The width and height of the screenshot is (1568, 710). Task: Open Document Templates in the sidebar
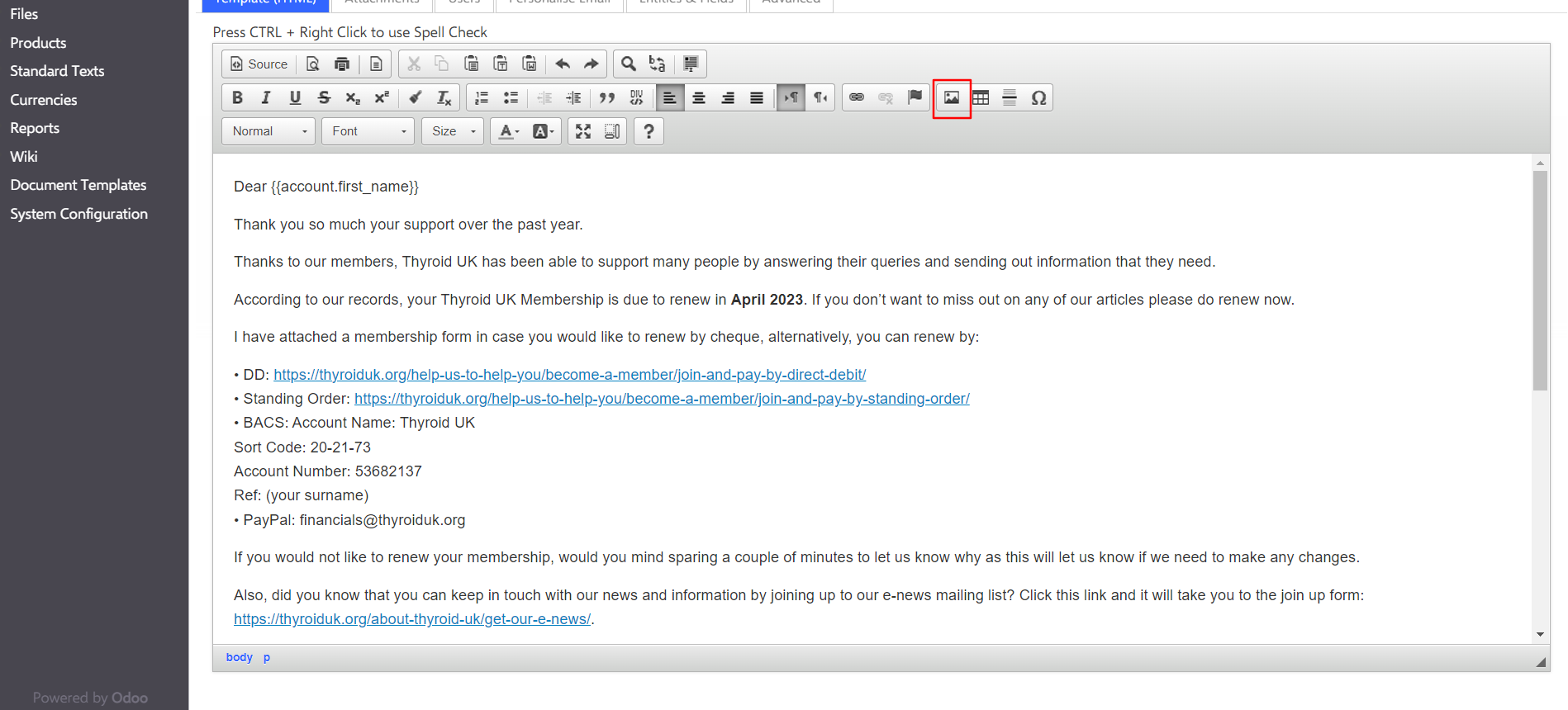(x=78, y=185)
